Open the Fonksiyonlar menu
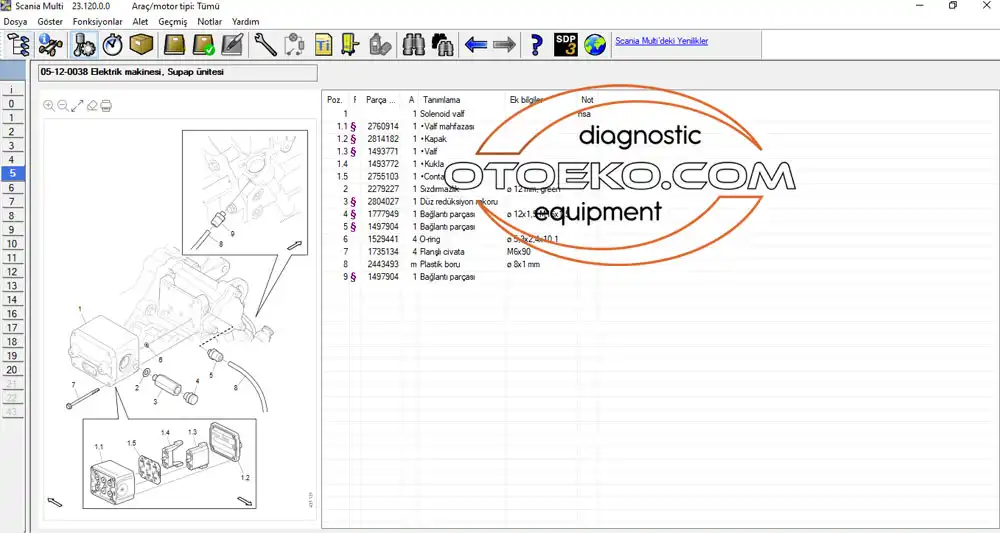The image size is (1000, 533). point(98,21)
